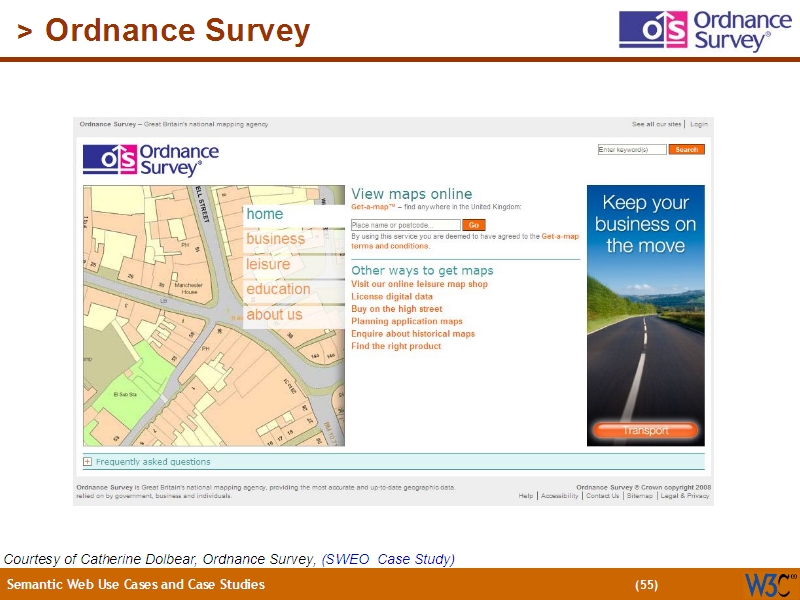Open the home menu item

pos(266,214)
